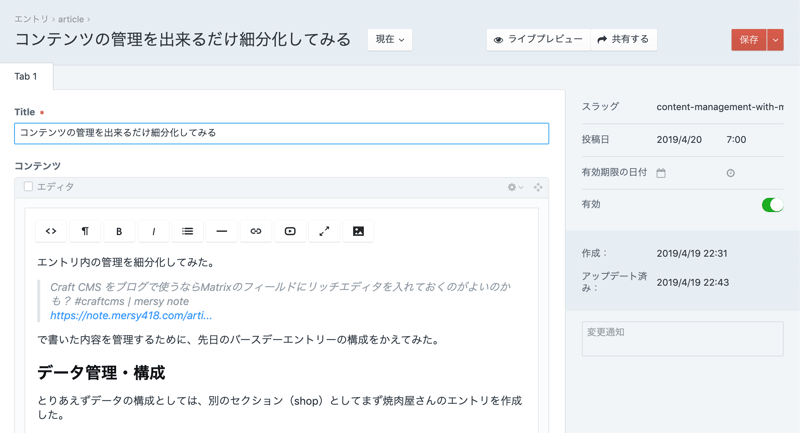This screenshot has height=433, width=800.
Task: Insert a horizontal rule line
Action: [x=222, y=231]
